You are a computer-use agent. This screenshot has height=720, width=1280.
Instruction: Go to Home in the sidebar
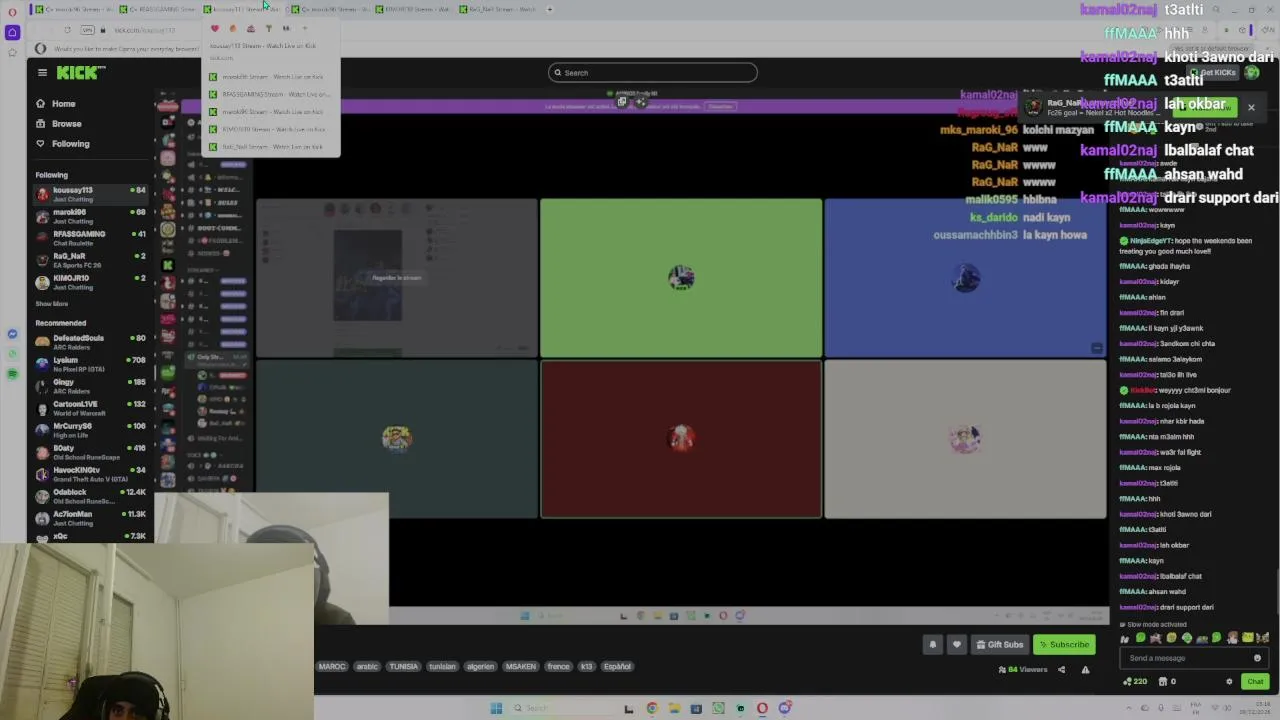coord(63,104)
